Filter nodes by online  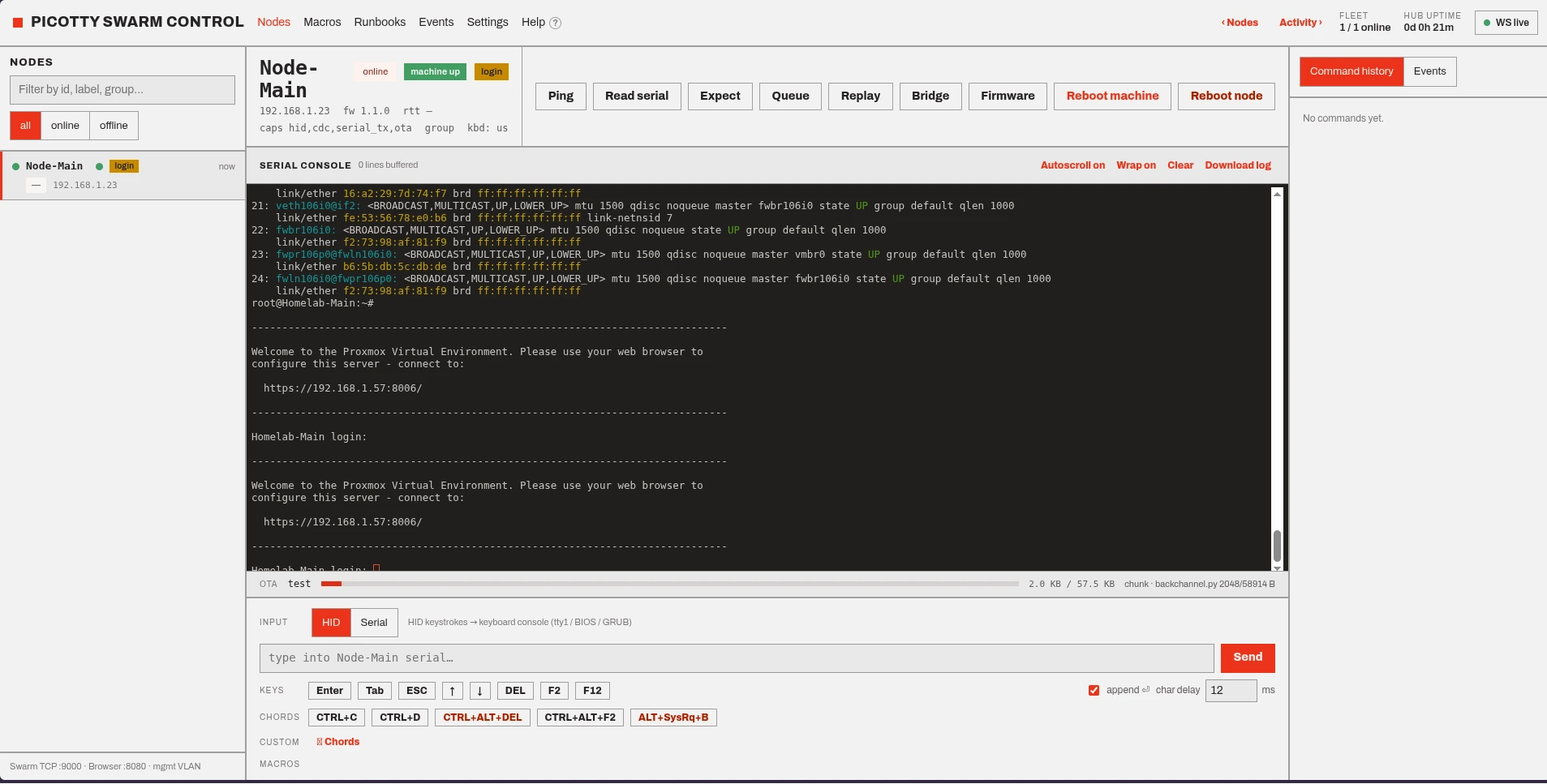[65, 126]
